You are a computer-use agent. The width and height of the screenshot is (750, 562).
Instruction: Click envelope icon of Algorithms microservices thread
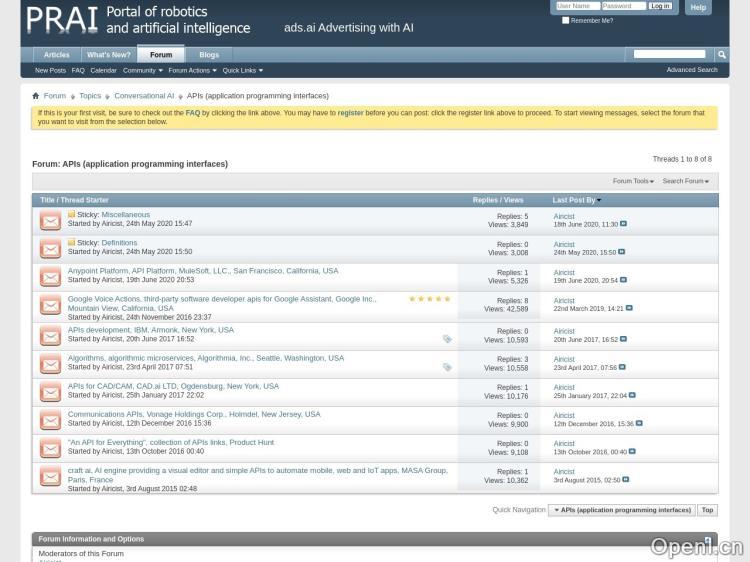coord(50,364)
